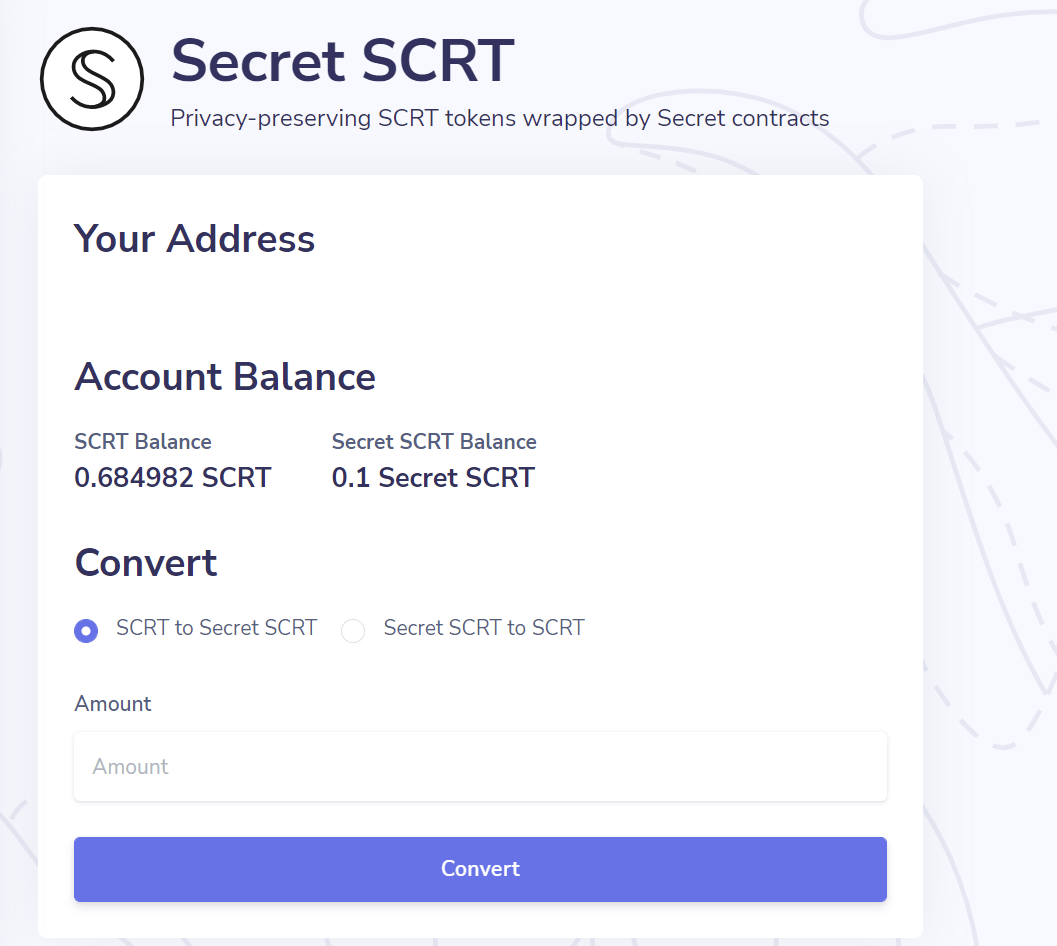Screen dimensions: 1057x946
Task: Click the Privacy-preserving SCRT tokens subtitle
Action: (499, 118)
